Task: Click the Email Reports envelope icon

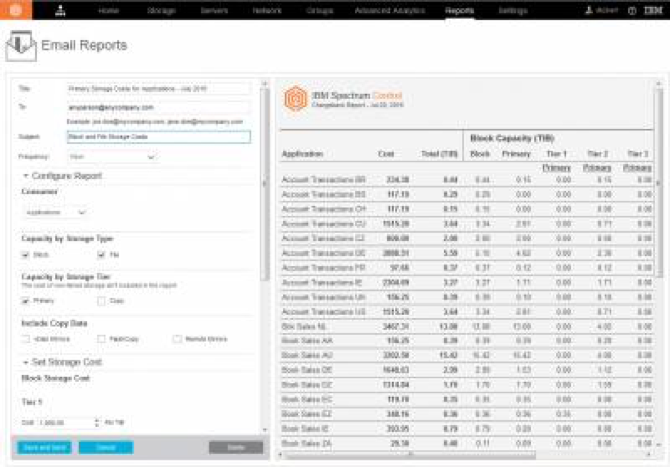Action: point(21,46)
